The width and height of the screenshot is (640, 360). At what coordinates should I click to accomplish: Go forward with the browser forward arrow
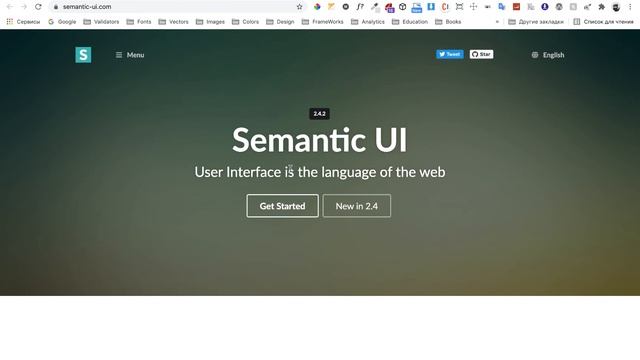24,7
